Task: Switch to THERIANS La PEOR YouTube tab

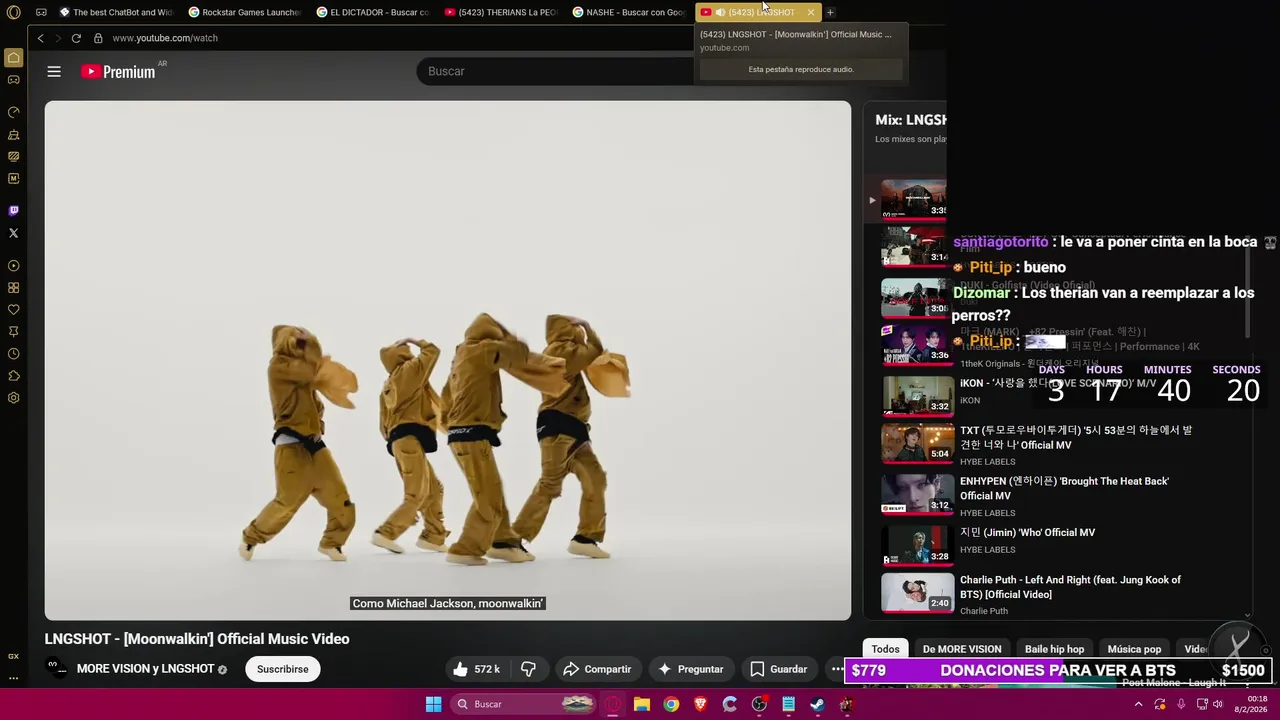Action: (x=500, y=12)
